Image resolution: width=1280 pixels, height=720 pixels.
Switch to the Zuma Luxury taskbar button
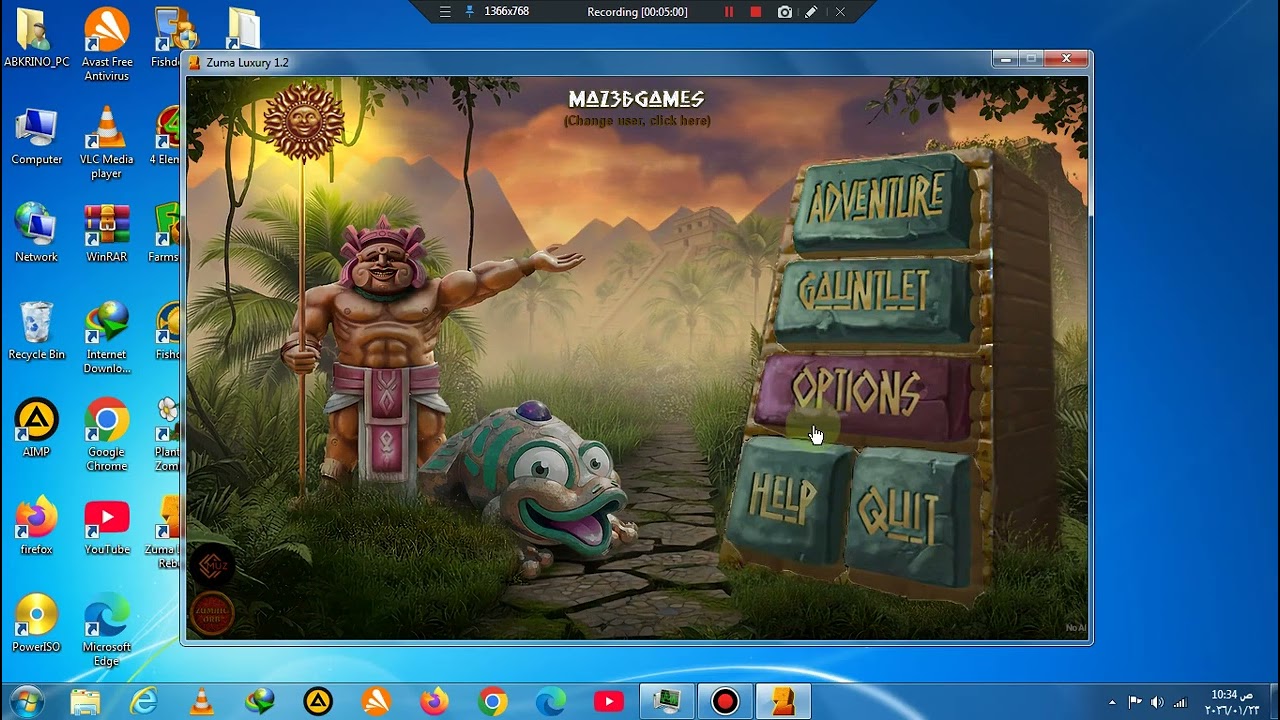783,702
